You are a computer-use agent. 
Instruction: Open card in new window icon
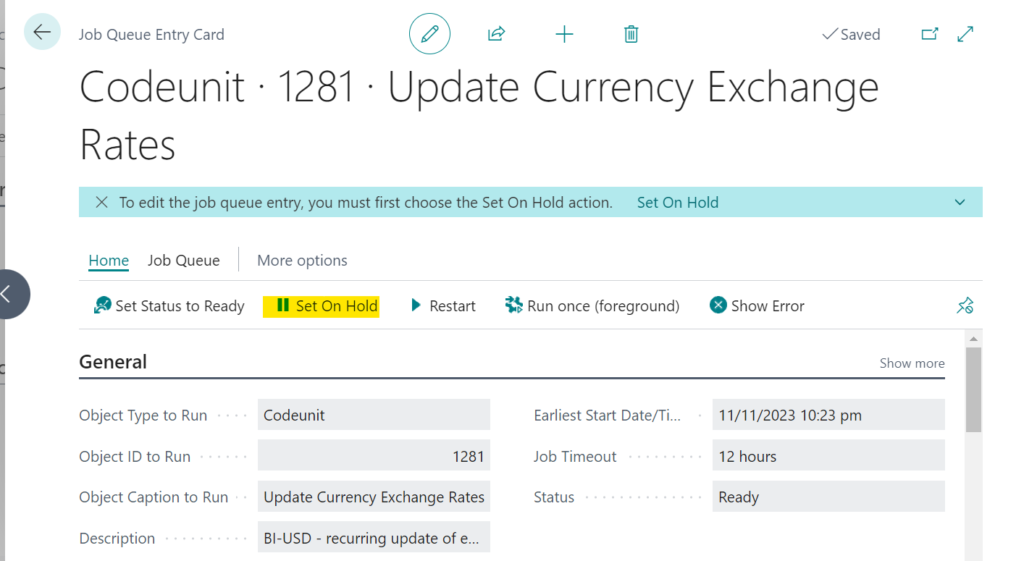929,34
